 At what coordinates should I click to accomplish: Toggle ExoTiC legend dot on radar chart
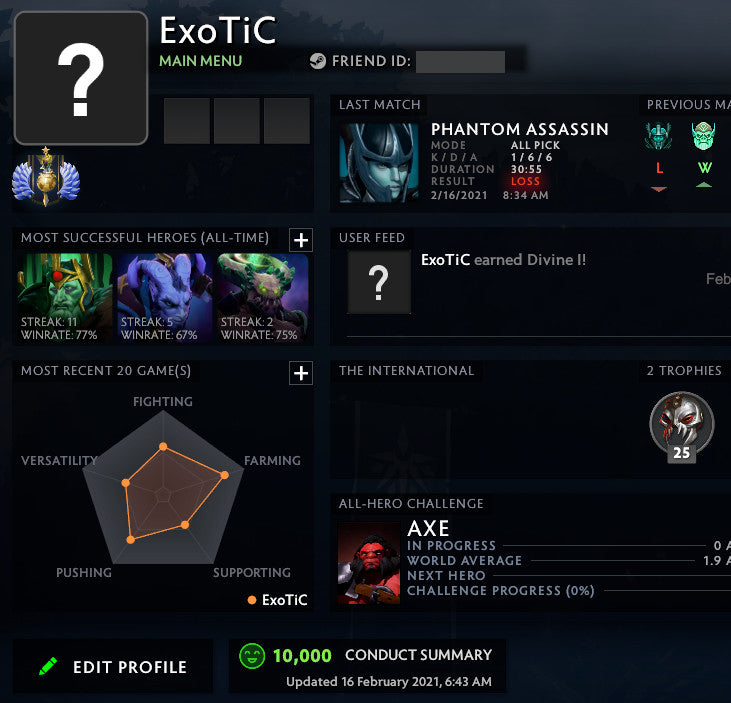252,600
